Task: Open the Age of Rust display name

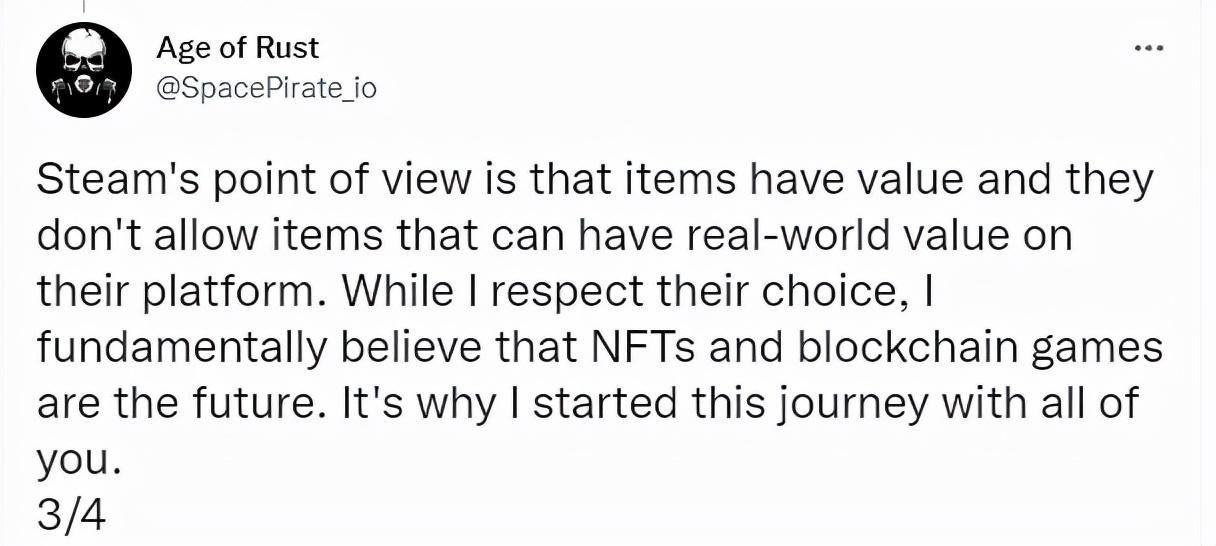Action: point(238,47)
